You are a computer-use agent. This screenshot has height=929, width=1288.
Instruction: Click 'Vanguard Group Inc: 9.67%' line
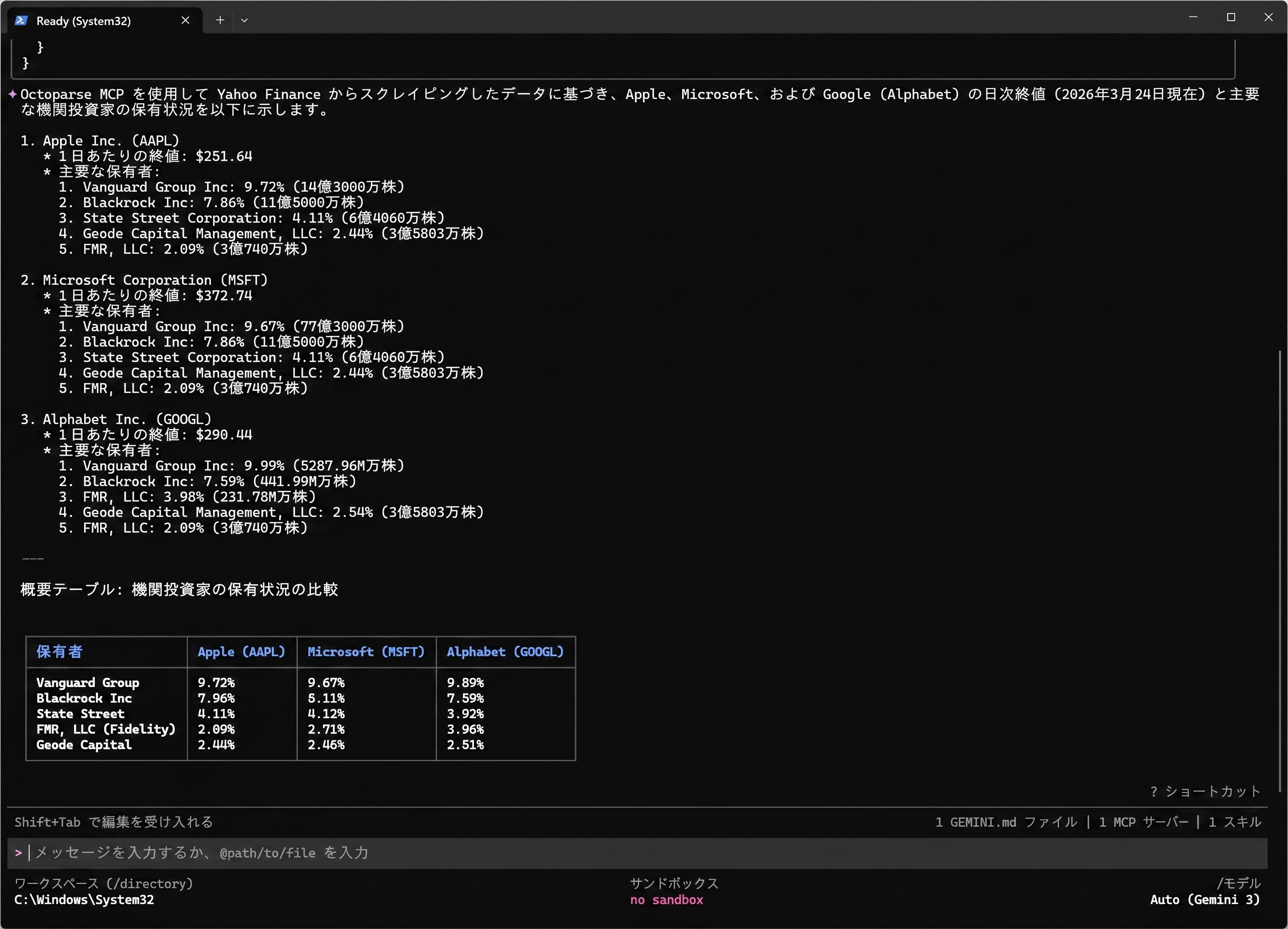(232, 326)
